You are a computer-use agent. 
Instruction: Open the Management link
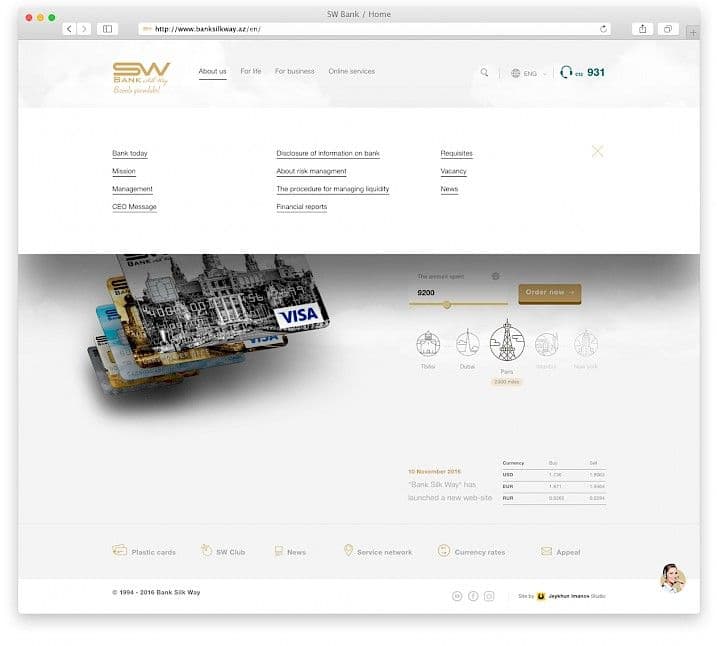coord(132,189)
